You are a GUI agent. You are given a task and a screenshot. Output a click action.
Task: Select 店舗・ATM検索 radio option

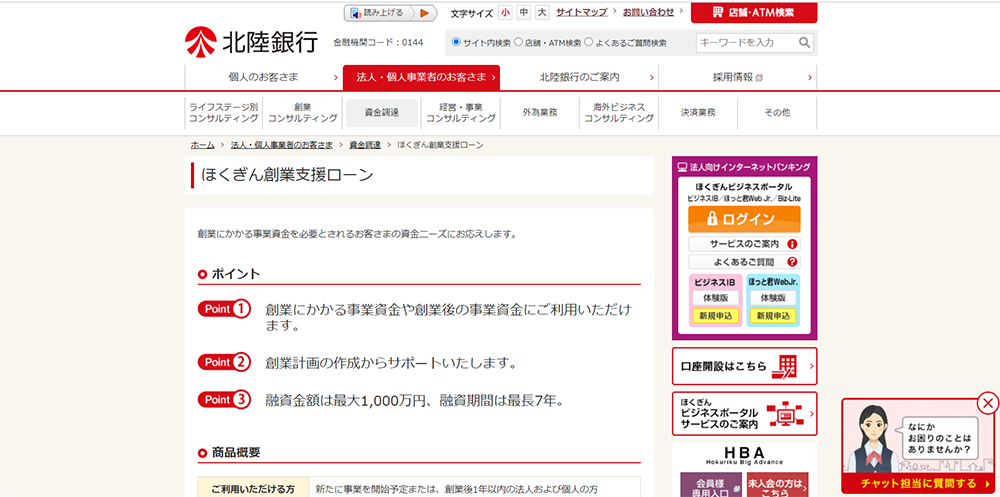(518, 42)
